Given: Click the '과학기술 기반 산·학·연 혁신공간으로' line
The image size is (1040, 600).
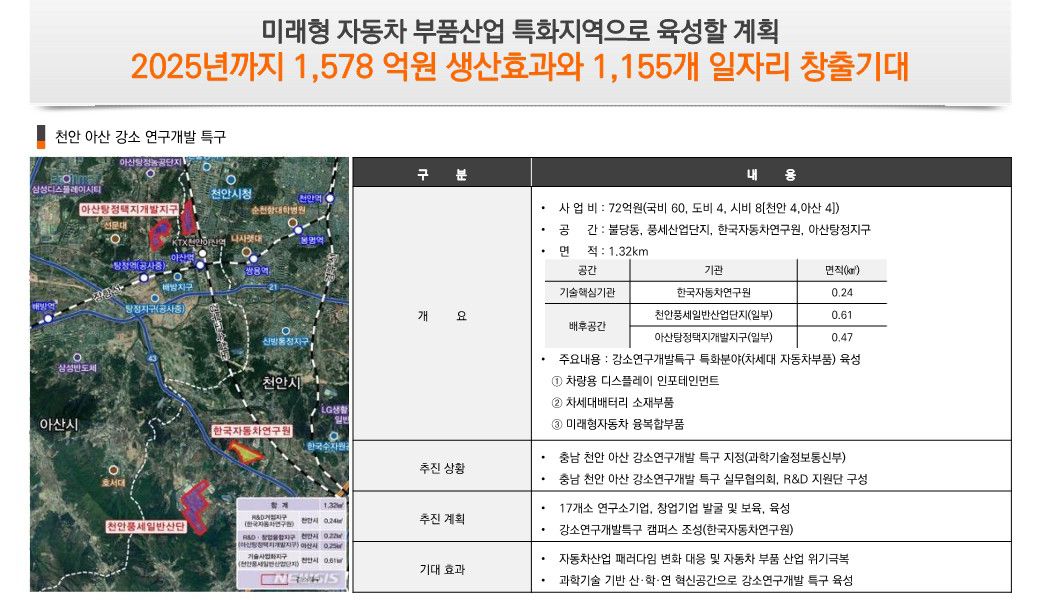Looking at the screenshot, I should 706,580.
